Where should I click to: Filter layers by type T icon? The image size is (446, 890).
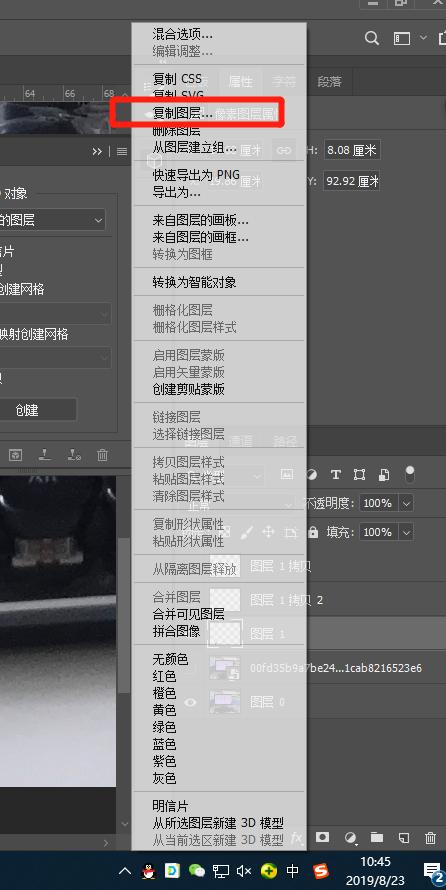click(335, 474)
